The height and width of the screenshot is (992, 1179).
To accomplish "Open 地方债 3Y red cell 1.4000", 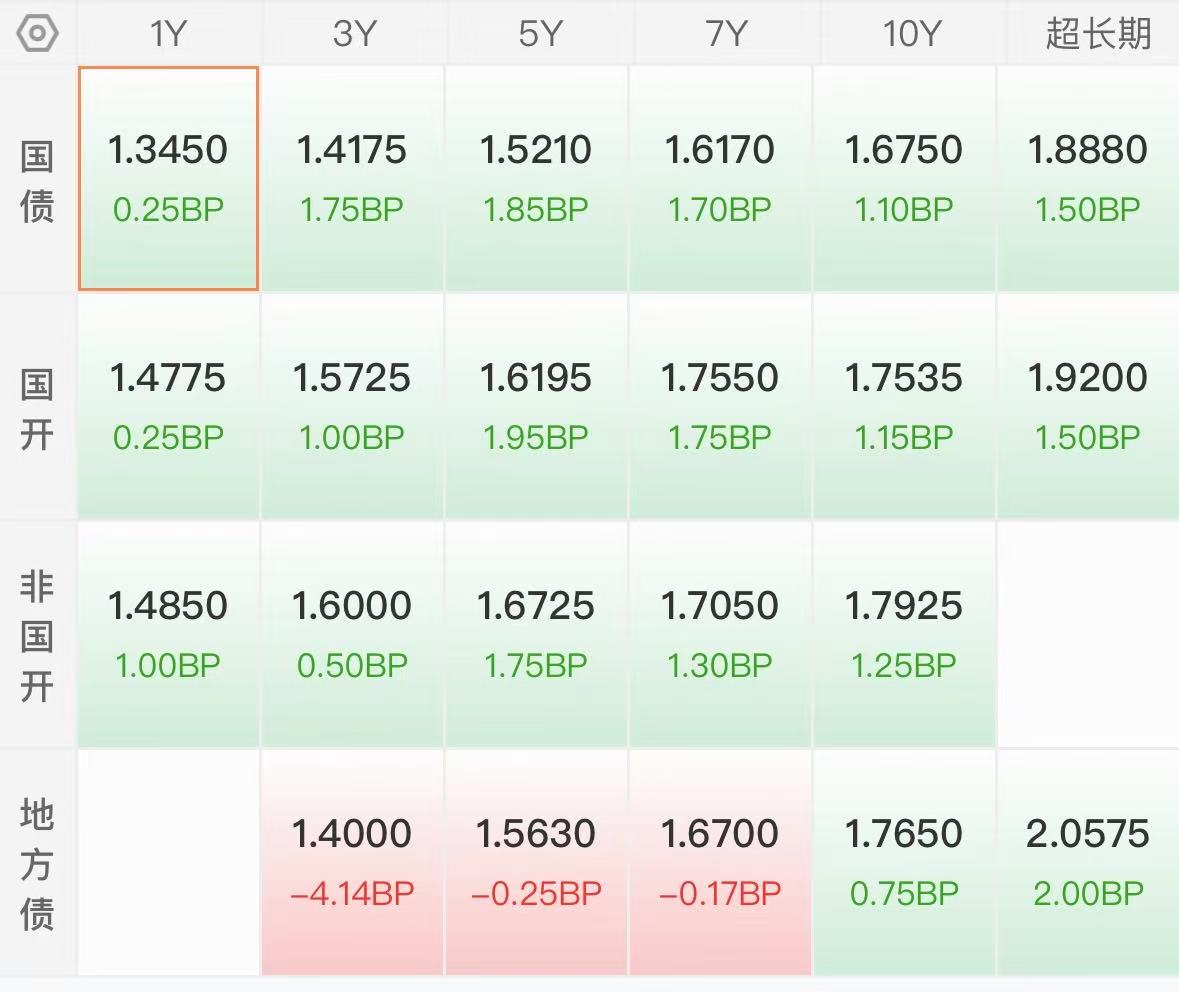I will pos(352,863).
